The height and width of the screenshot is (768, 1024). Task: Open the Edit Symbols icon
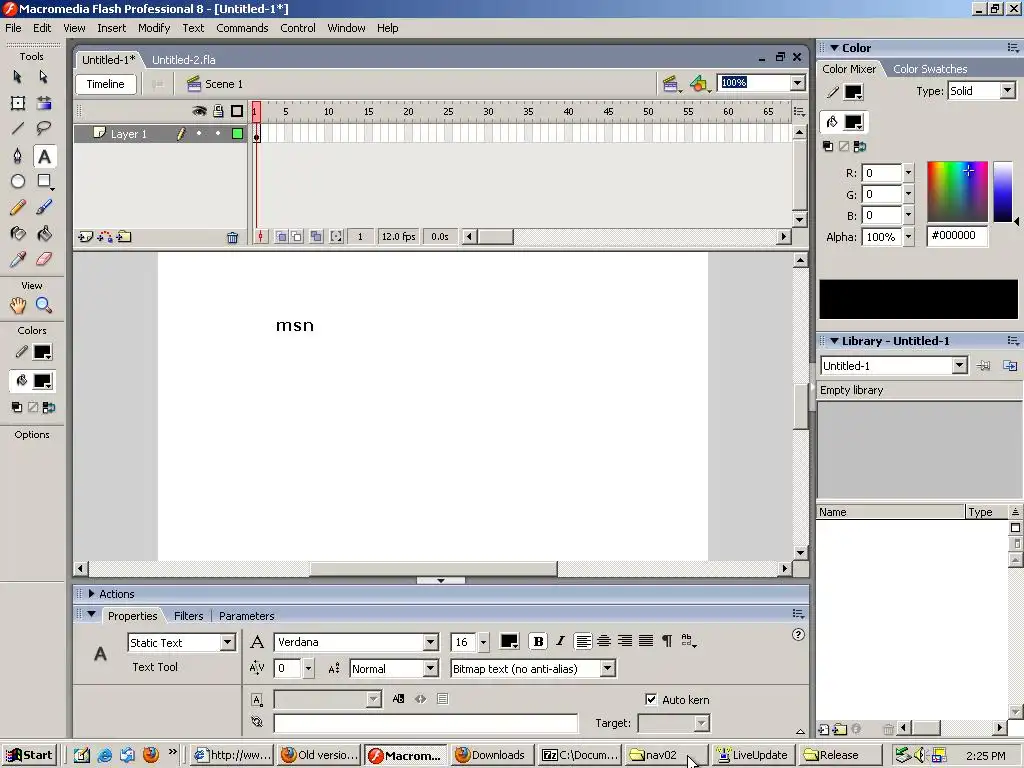click(699, 84)
